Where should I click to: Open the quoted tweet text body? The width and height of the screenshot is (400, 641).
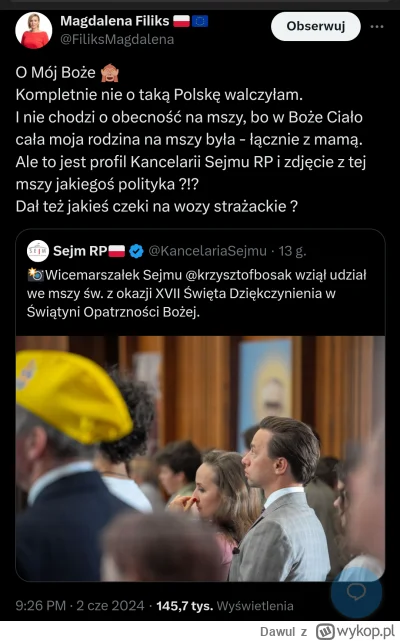tap(197, 294)
